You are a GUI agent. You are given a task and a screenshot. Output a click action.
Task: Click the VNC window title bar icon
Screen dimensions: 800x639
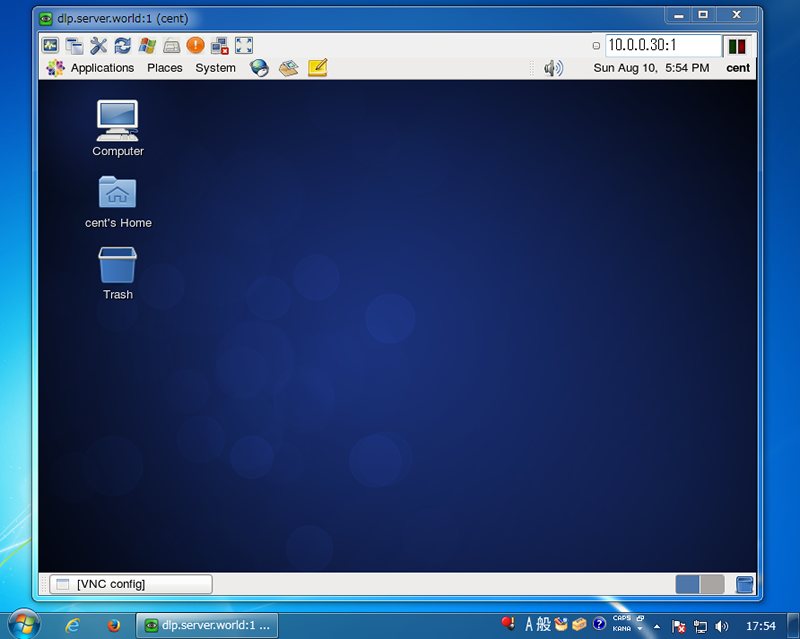tap(45, 19)
